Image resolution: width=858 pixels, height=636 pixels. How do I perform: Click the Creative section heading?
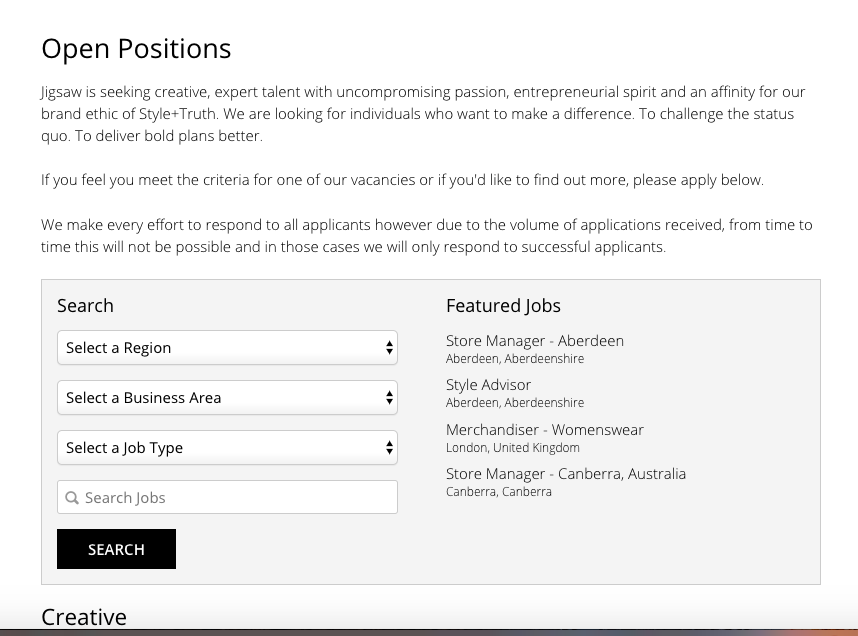(84, 617)
